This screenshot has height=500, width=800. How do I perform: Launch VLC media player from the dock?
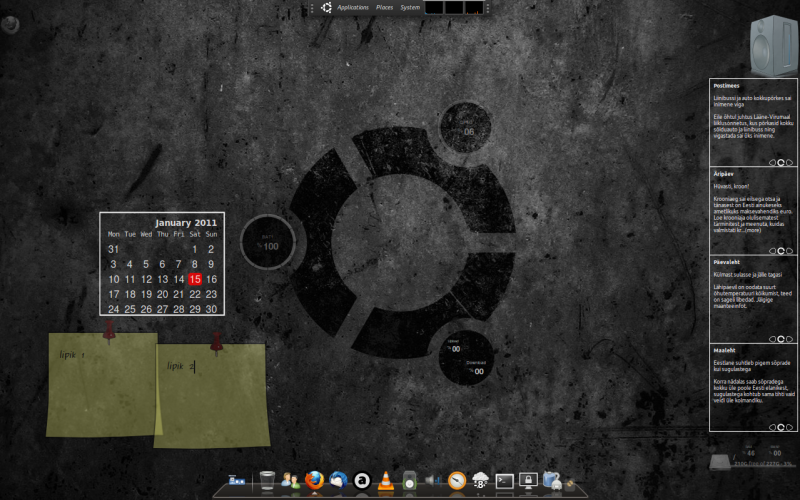click(x=386, y=481)
